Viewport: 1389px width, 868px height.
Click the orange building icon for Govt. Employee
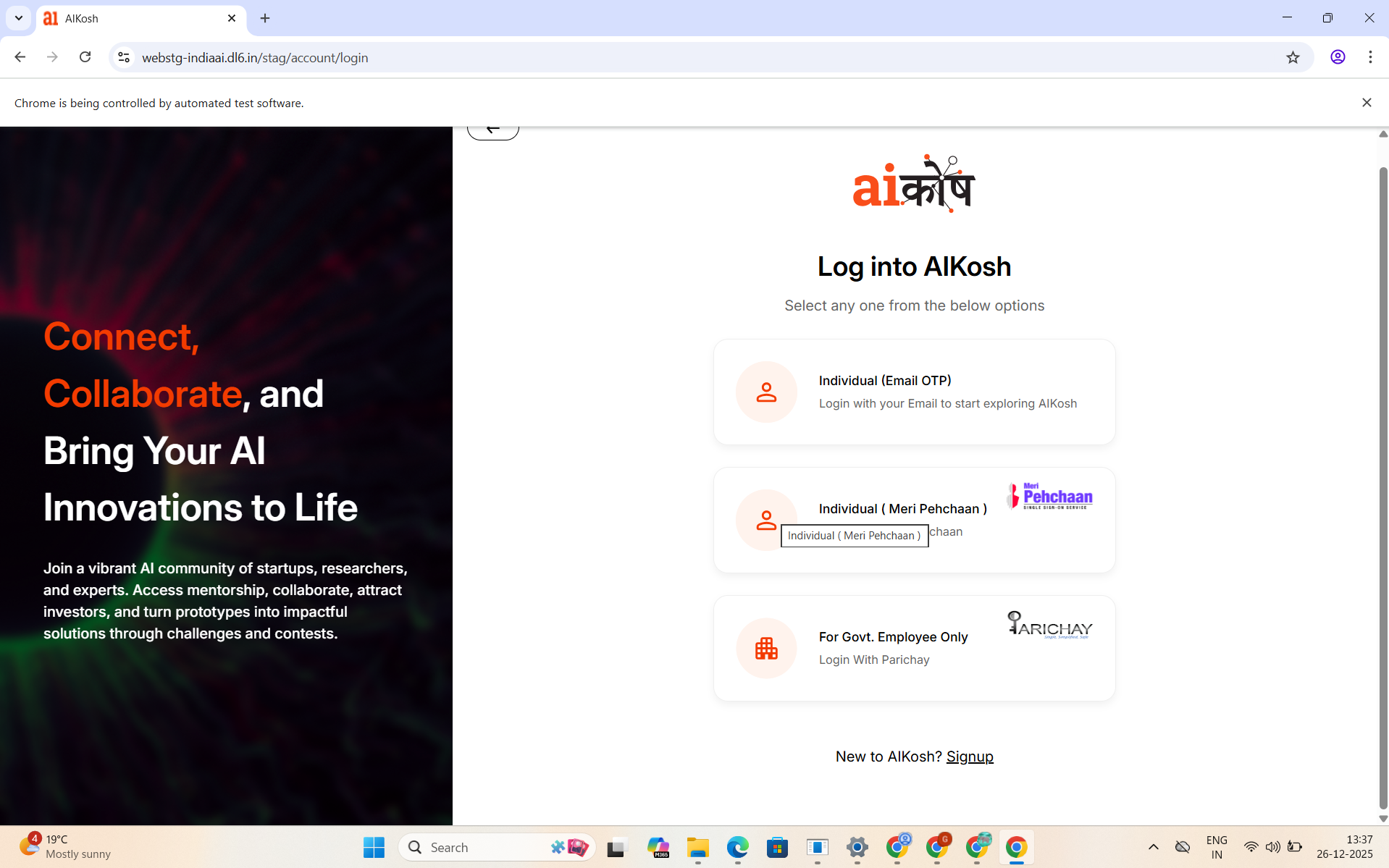click(765, 648)
